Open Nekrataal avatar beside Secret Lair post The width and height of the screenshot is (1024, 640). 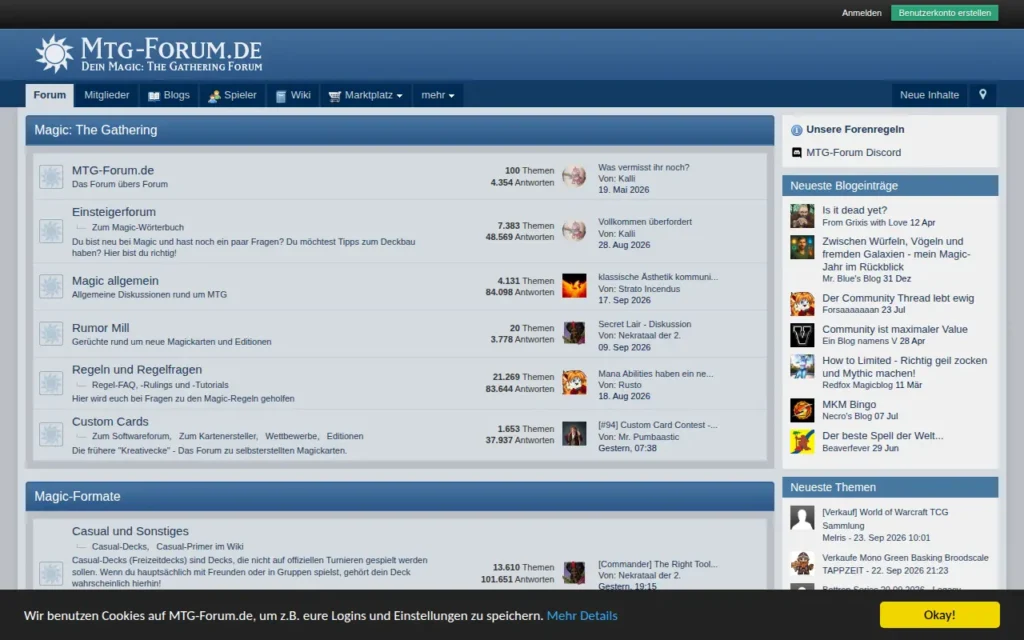[x=574, y=333]
